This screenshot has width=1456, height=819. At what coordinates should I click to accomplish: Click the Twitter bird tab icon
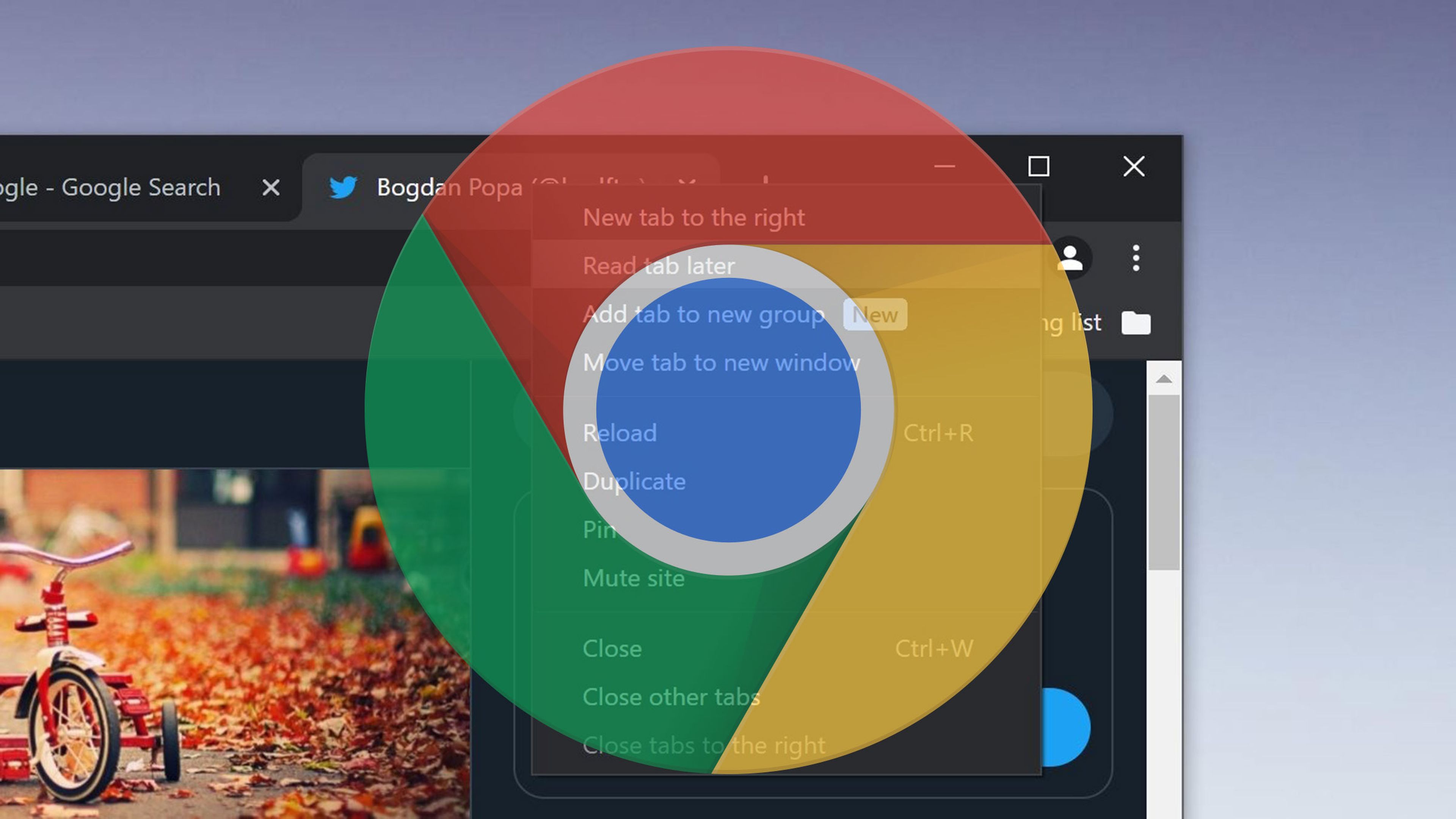pyautogui.click(x=342, y=187)
